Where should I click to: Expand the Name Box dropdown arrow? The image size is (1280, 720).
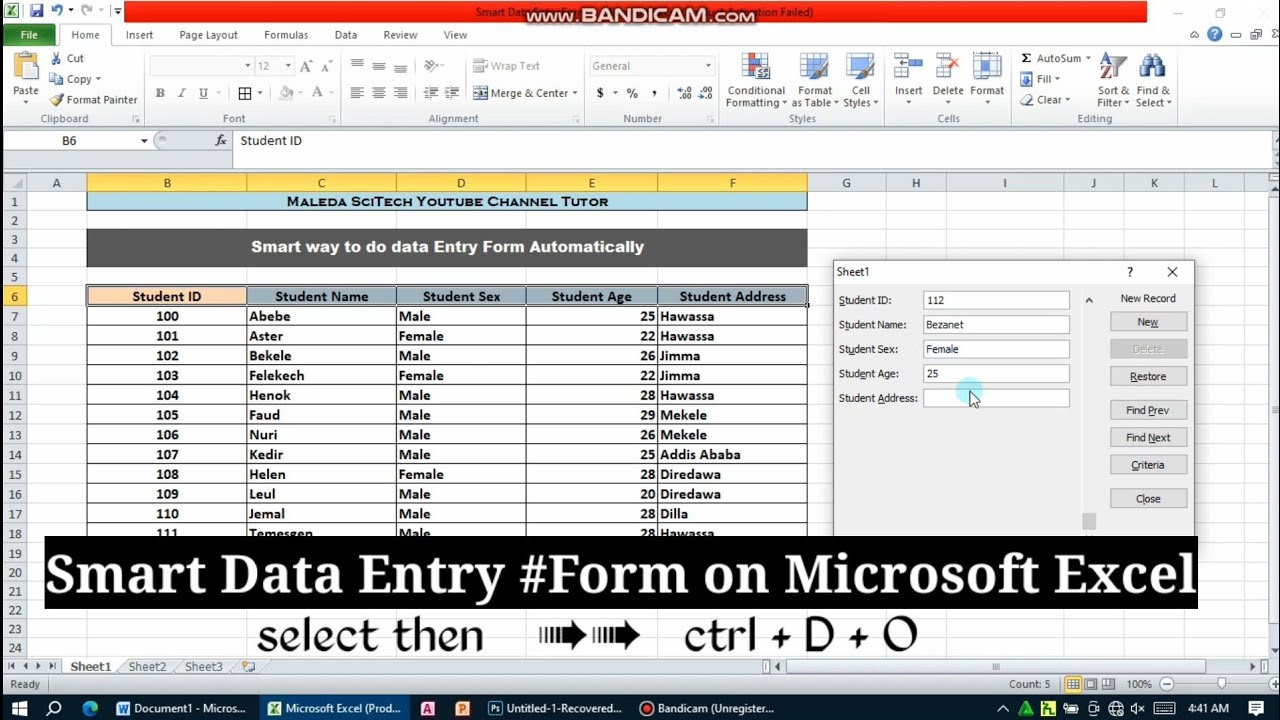tap(144, 141)
